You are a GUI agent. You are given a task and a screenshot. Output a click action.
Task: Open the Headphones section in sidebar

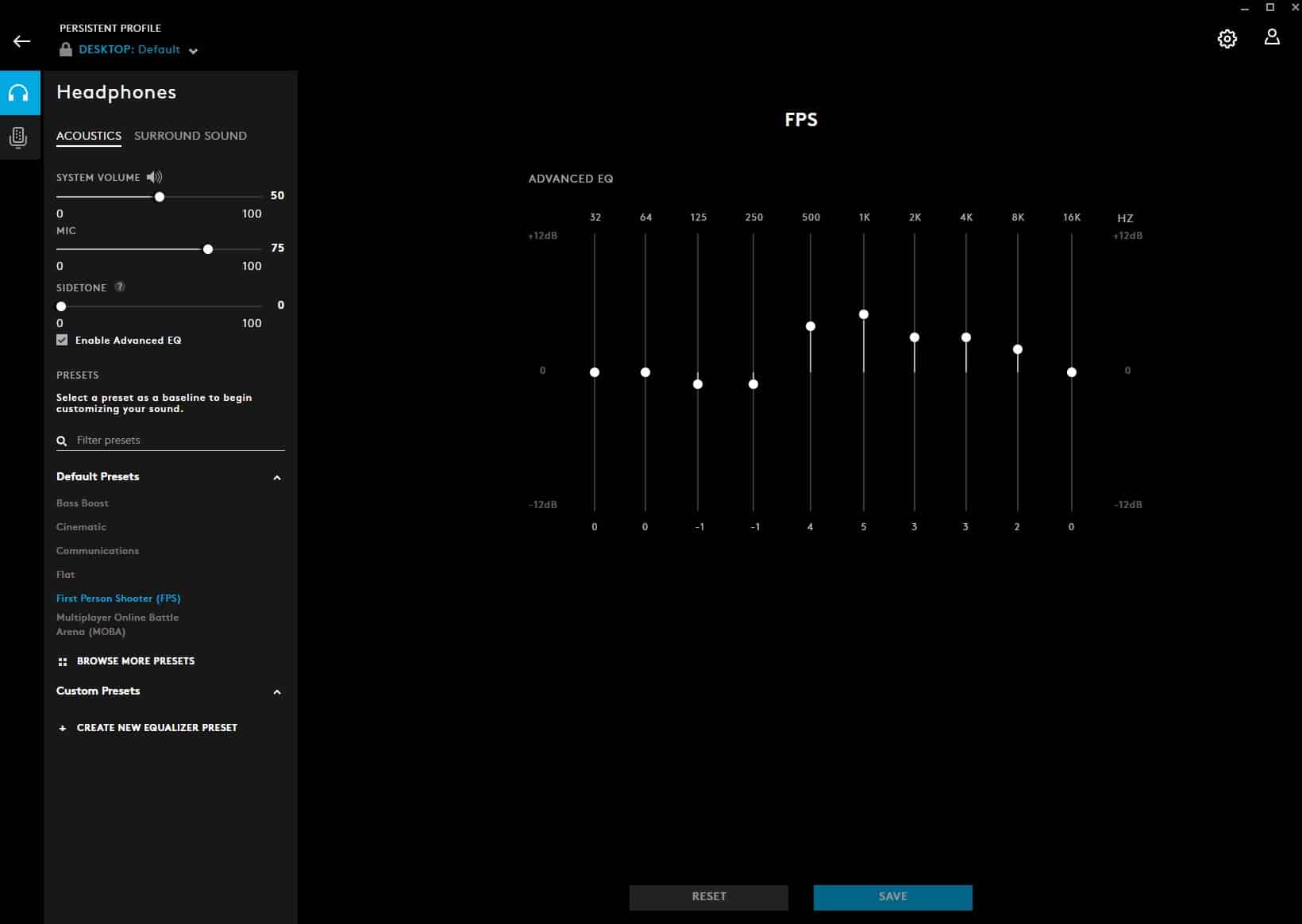(19, 93)
